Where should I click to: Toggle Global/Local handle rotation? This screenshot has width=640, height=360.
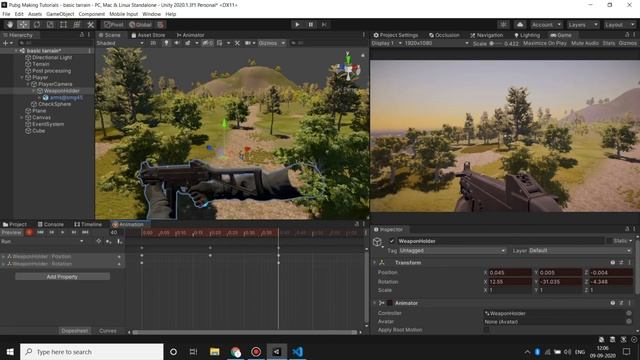tap(140, 24)
